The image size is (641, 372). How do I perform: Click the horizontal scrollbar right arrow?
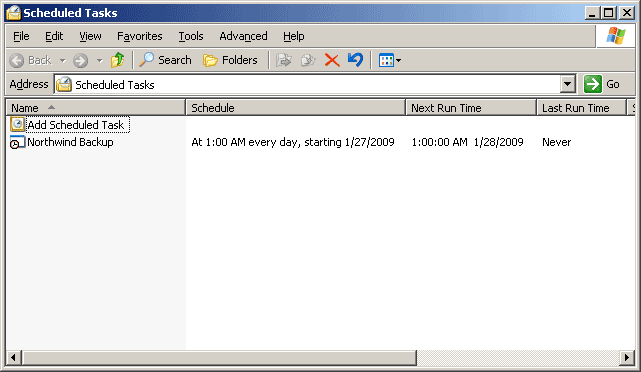click(627, 358)
